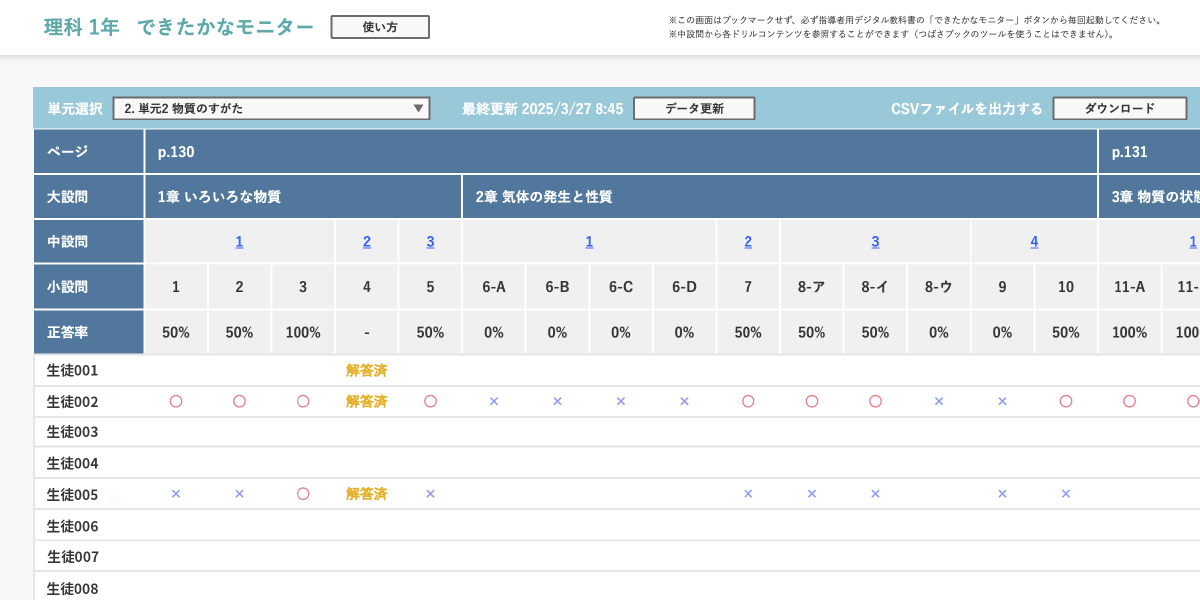Screen dimensions: 1200x600
Task: Open 中設問 link 2 under 2章 気体の発生と性質
Action: 748,241
